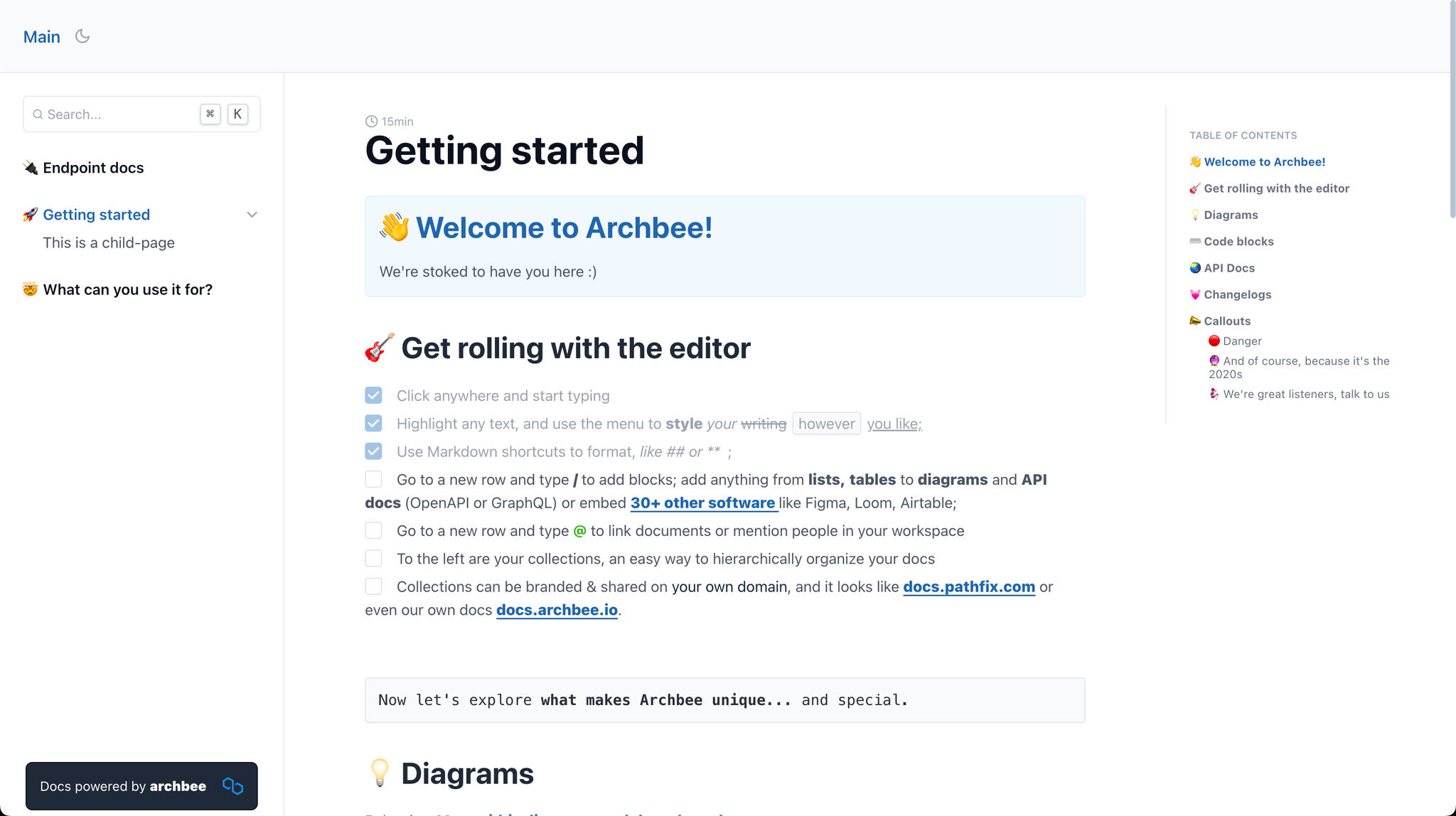Click the Archbee logo in the footer badge

tap(232, 785)
